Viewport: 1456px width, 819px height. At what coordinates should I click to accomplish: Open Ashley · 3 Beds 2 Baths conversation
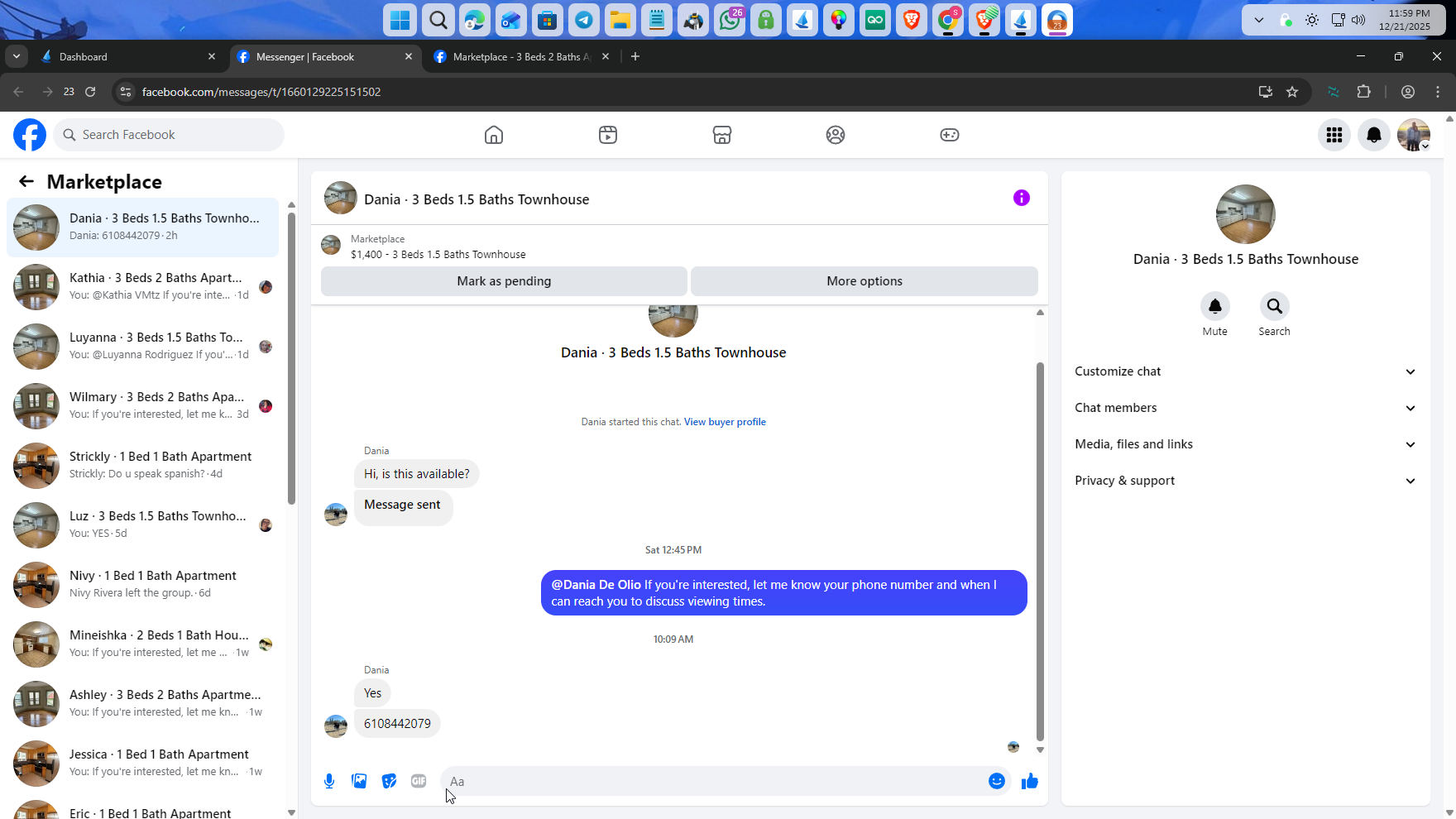pos(142,703)
